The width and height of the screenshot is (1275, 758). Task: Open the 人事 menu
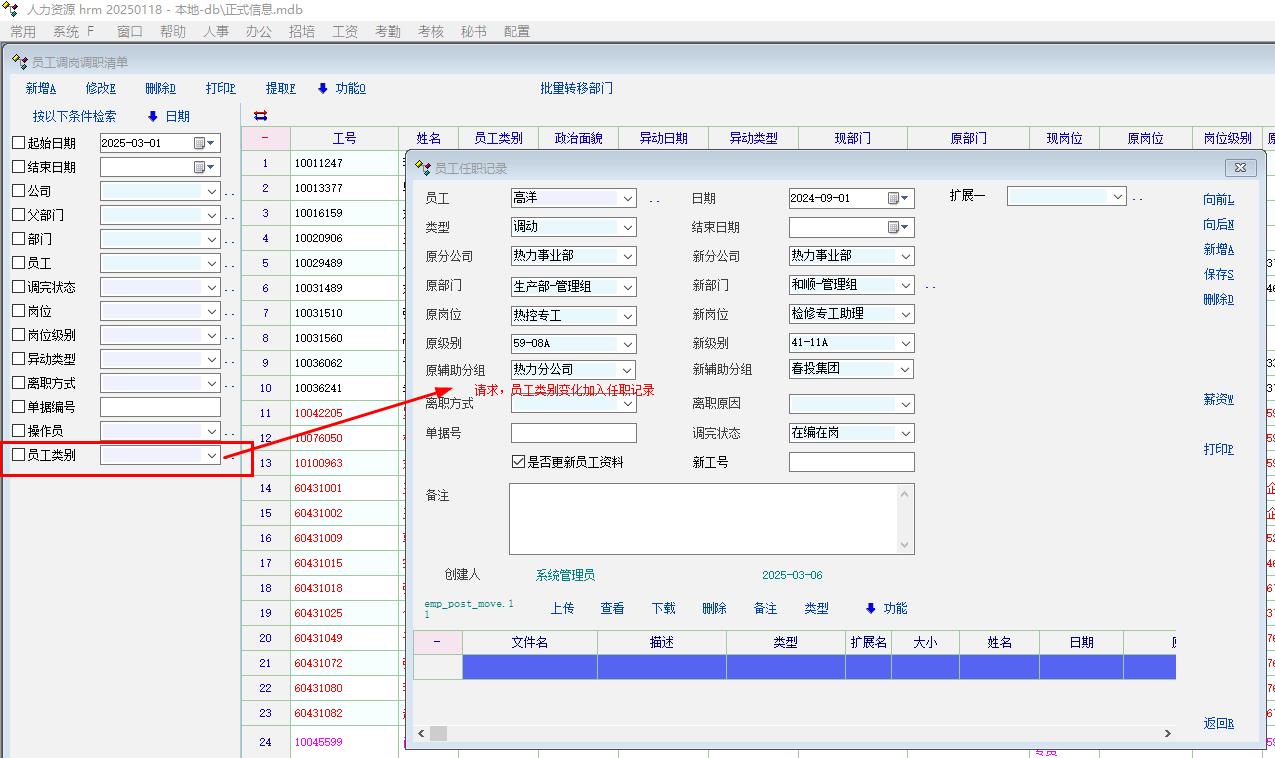point(216,31)
